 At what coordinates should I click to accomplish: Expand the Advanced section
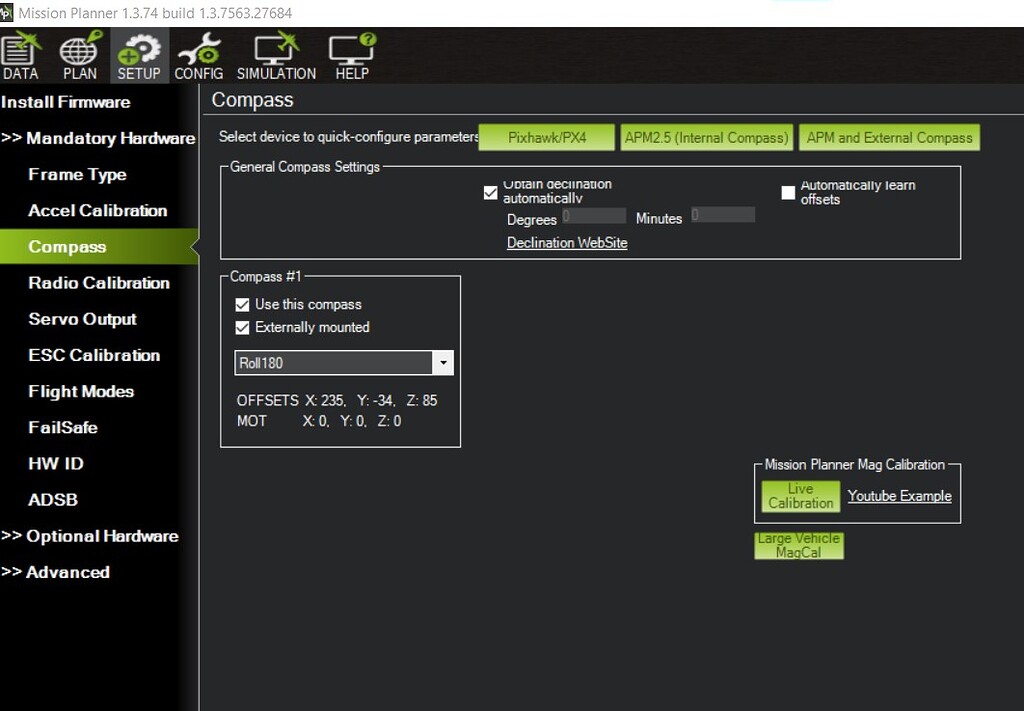point(61,572)
